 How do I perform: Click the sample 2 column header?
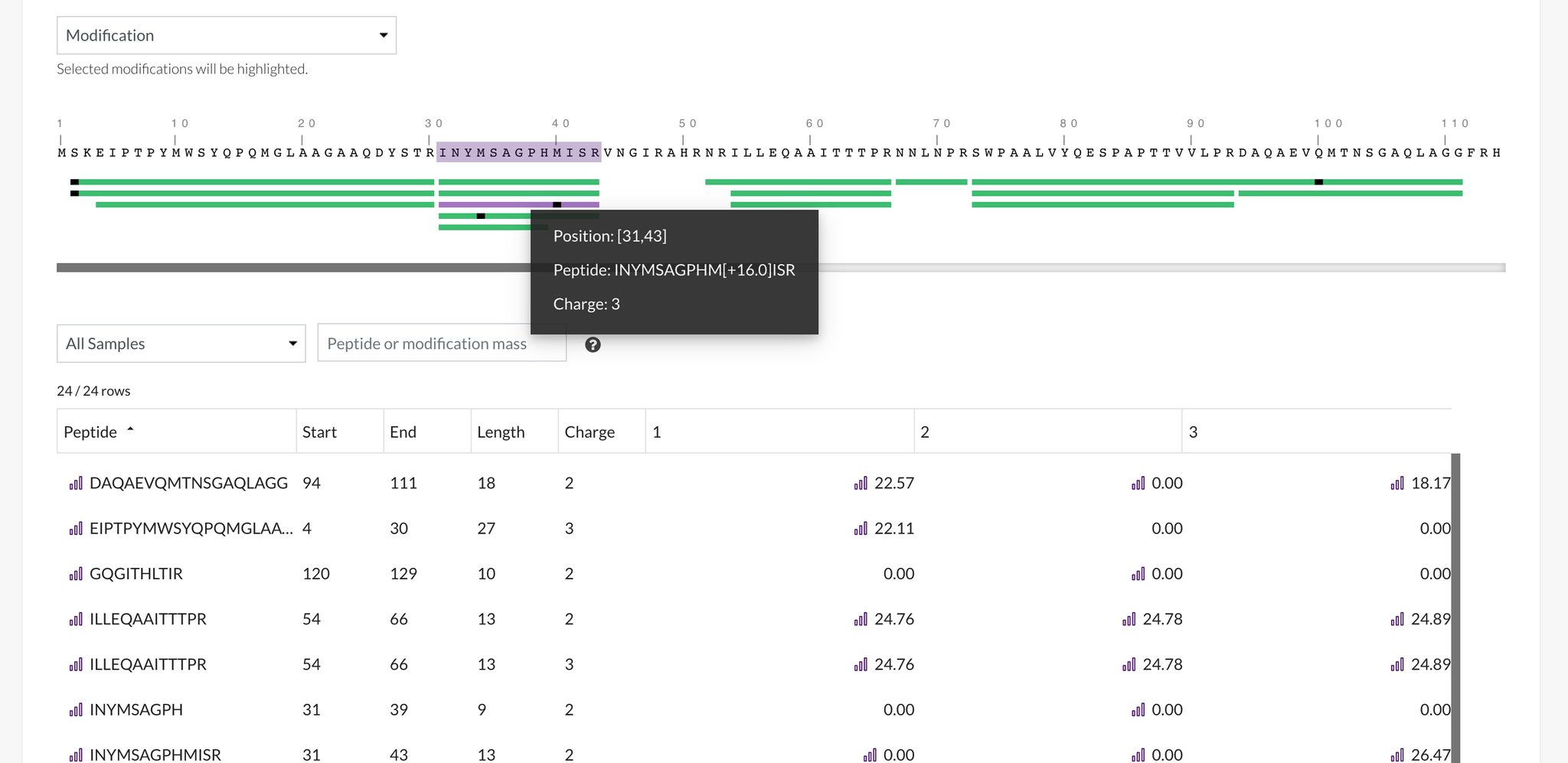coord(925,432)
